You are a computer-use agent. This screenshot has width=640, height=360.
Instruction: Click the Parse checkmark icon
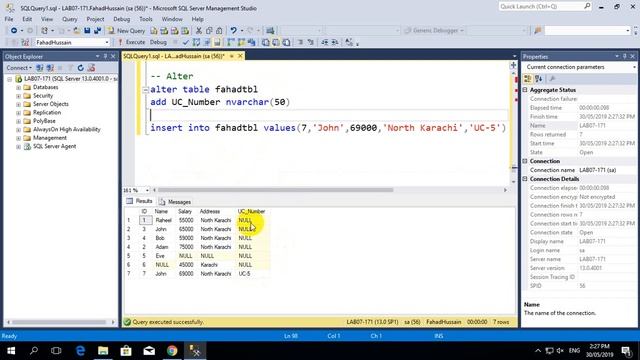pyautogui.click(x=186, y=42)
